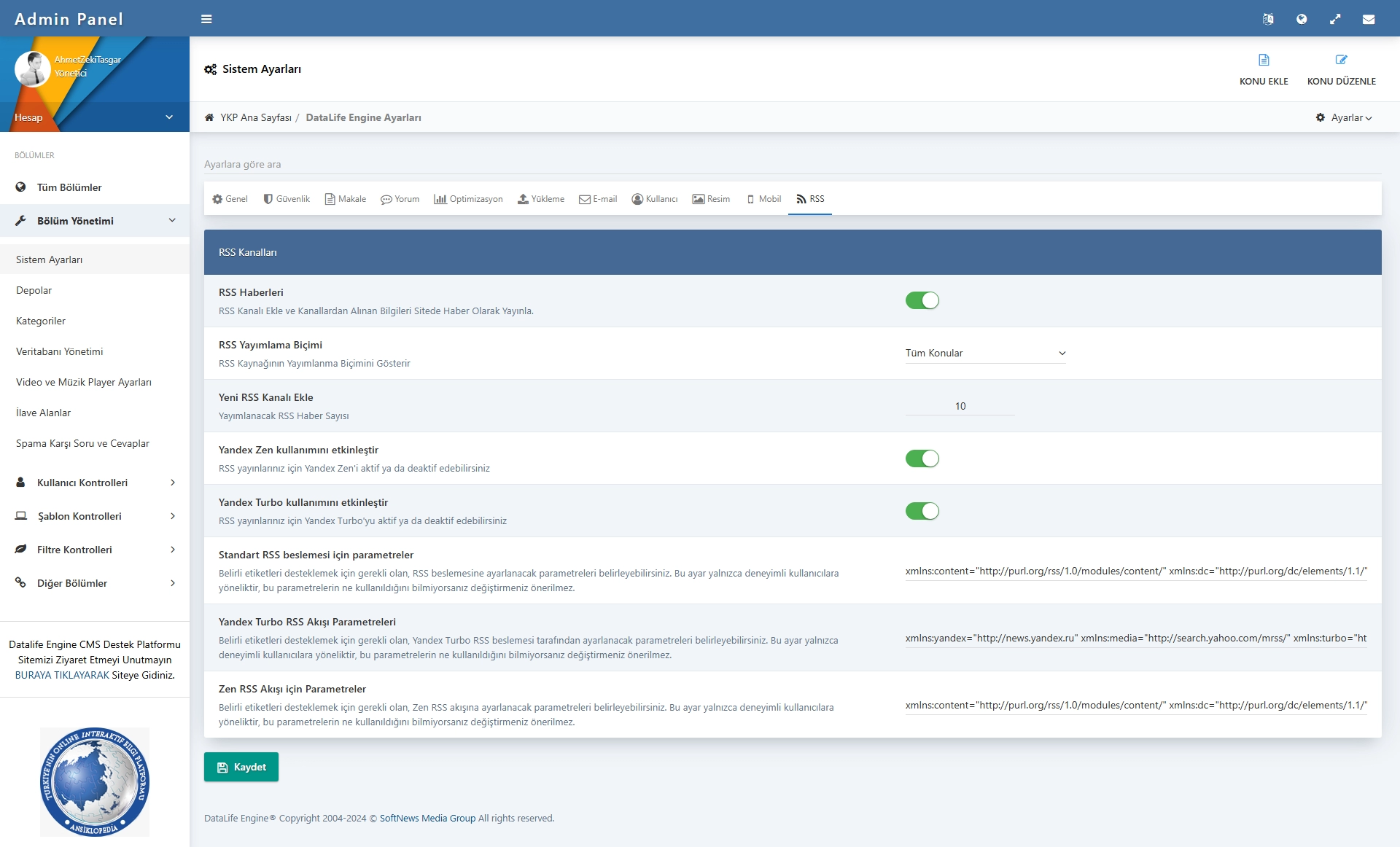Viewport: 1400px width, 847px height.
Task: Click the KONU DÜZENLE edit icon
Action: pos(1341,60)
